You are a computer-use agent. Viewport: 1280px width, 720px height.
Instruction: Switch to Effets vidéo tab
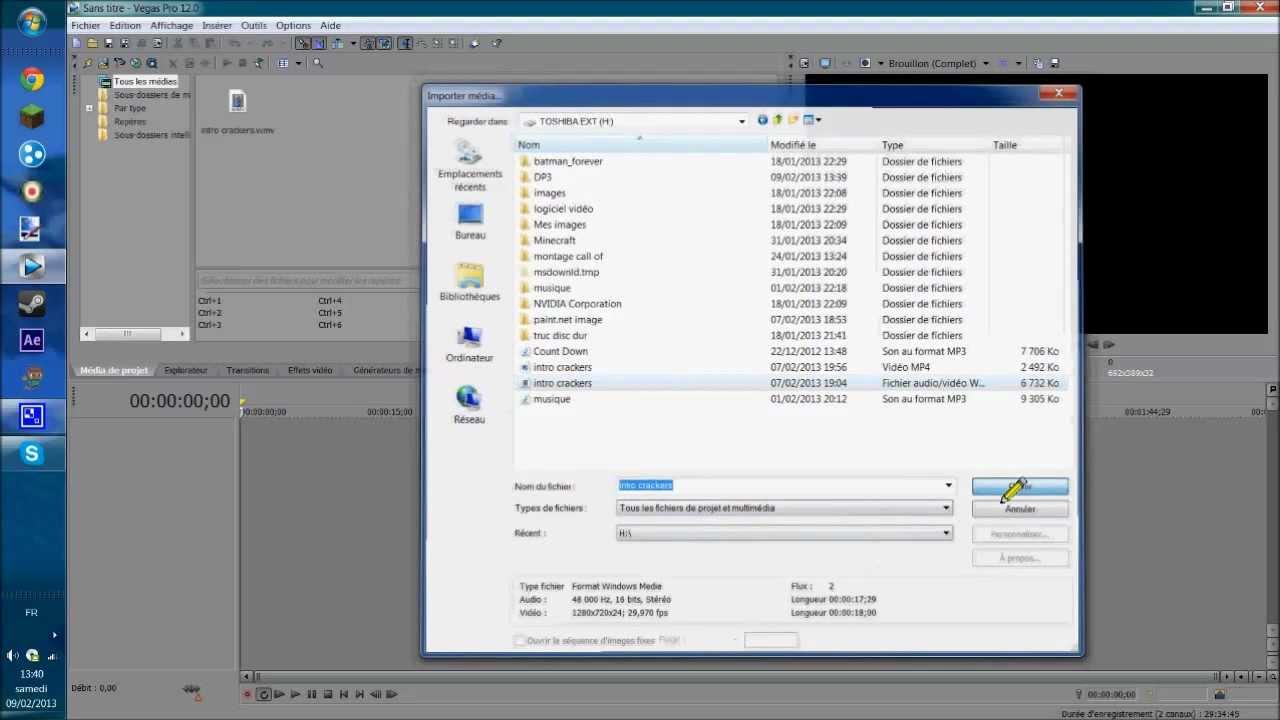coord(310,370)
